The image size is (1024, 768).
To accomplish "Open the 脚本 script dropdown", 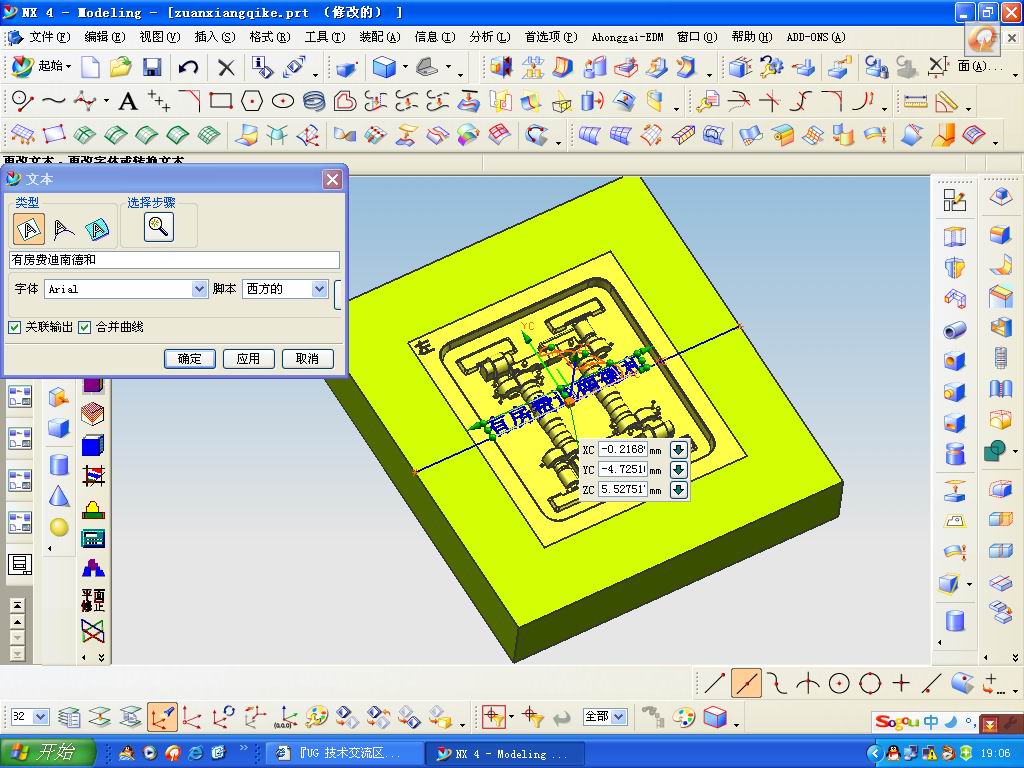I will [x=319, y=289].
